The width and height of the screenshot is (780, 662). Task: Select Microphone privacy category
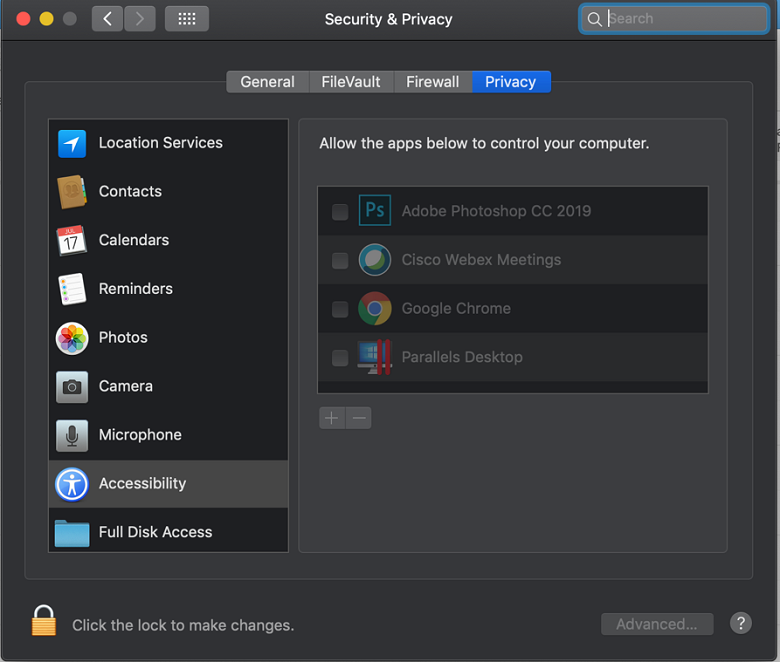[x=140, y=435]
